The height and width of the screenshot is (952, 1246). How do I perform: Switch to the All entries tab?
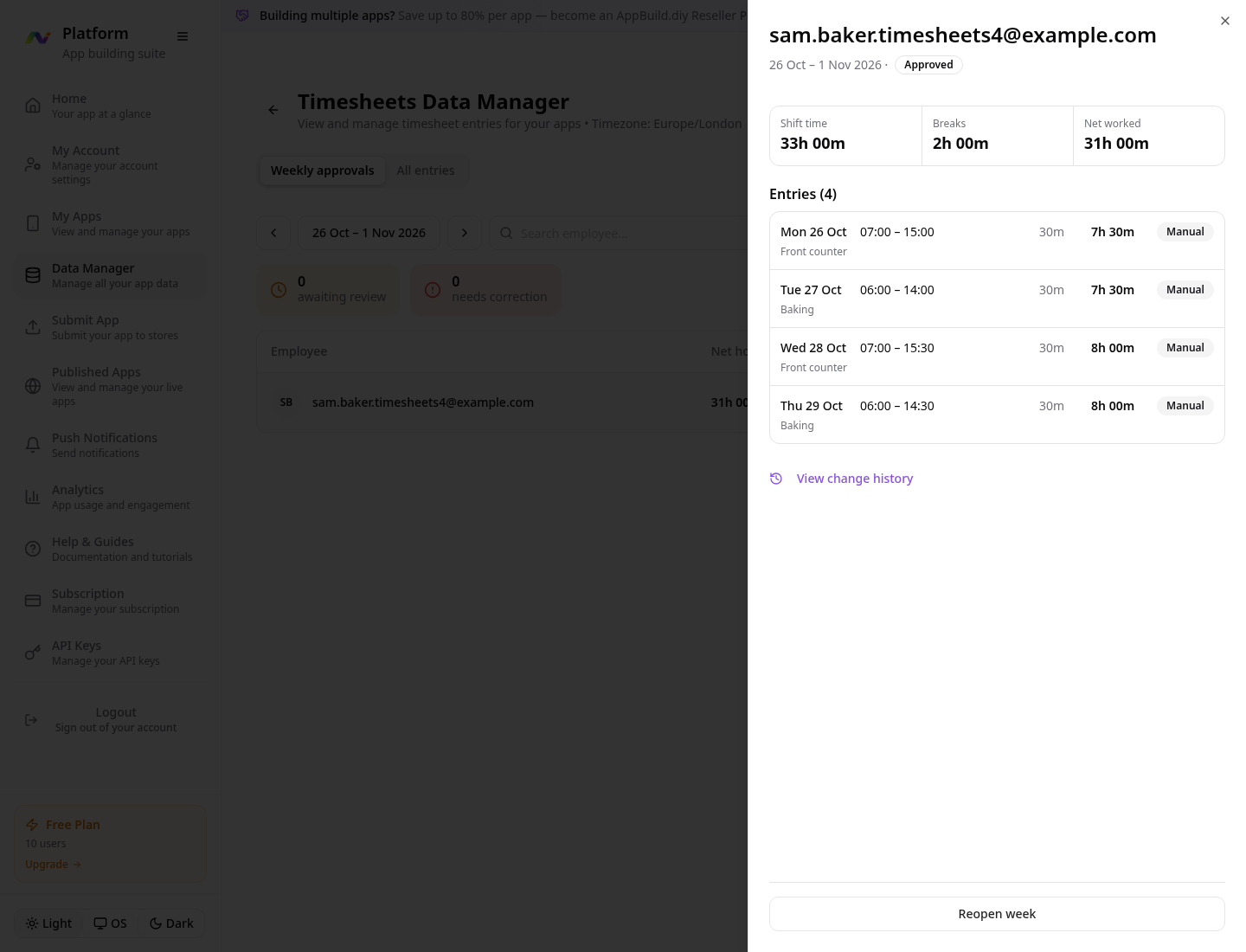426,170
